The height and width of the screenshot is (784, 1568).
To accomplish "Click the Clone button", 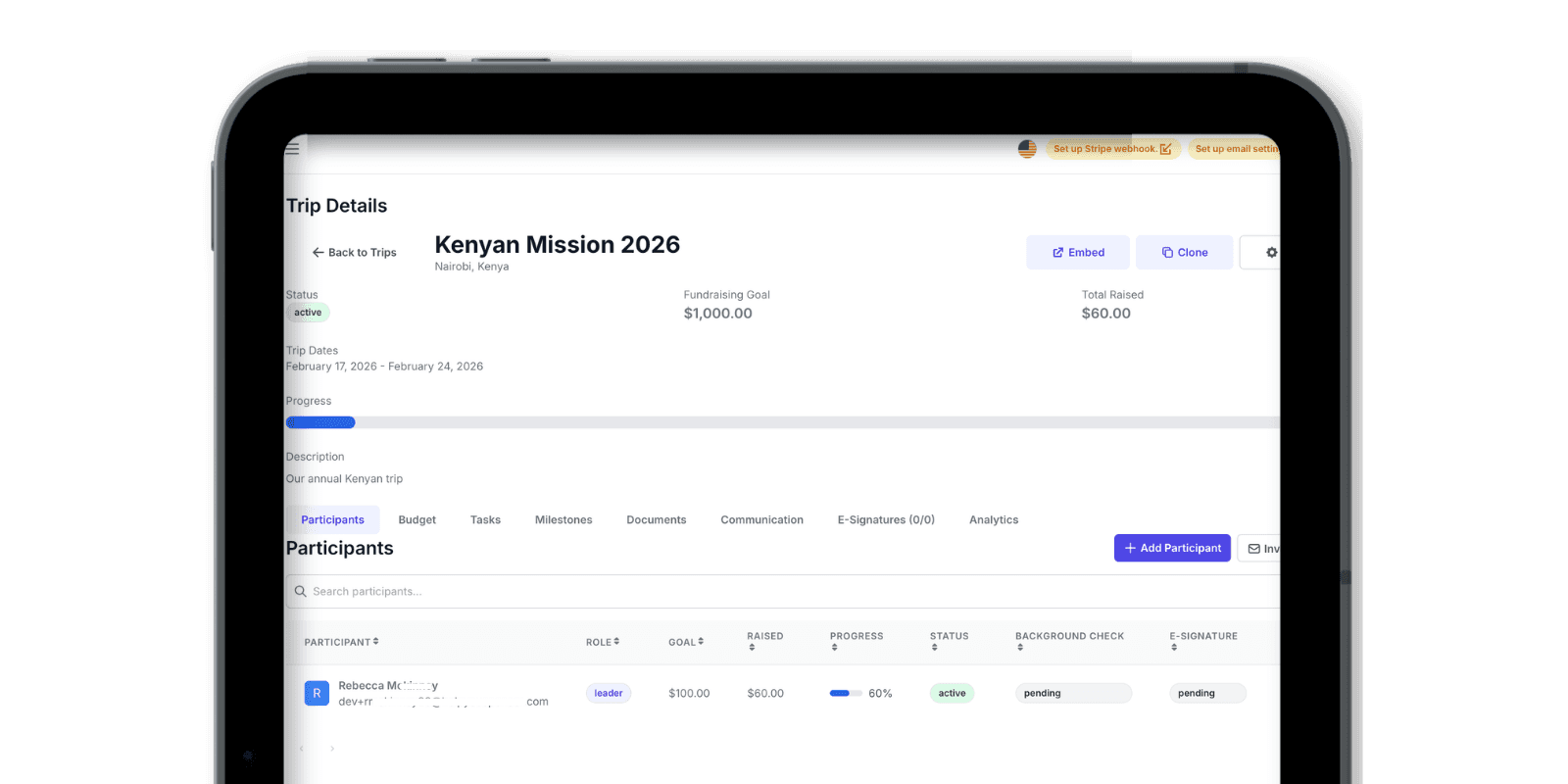I will (1184, 253).
